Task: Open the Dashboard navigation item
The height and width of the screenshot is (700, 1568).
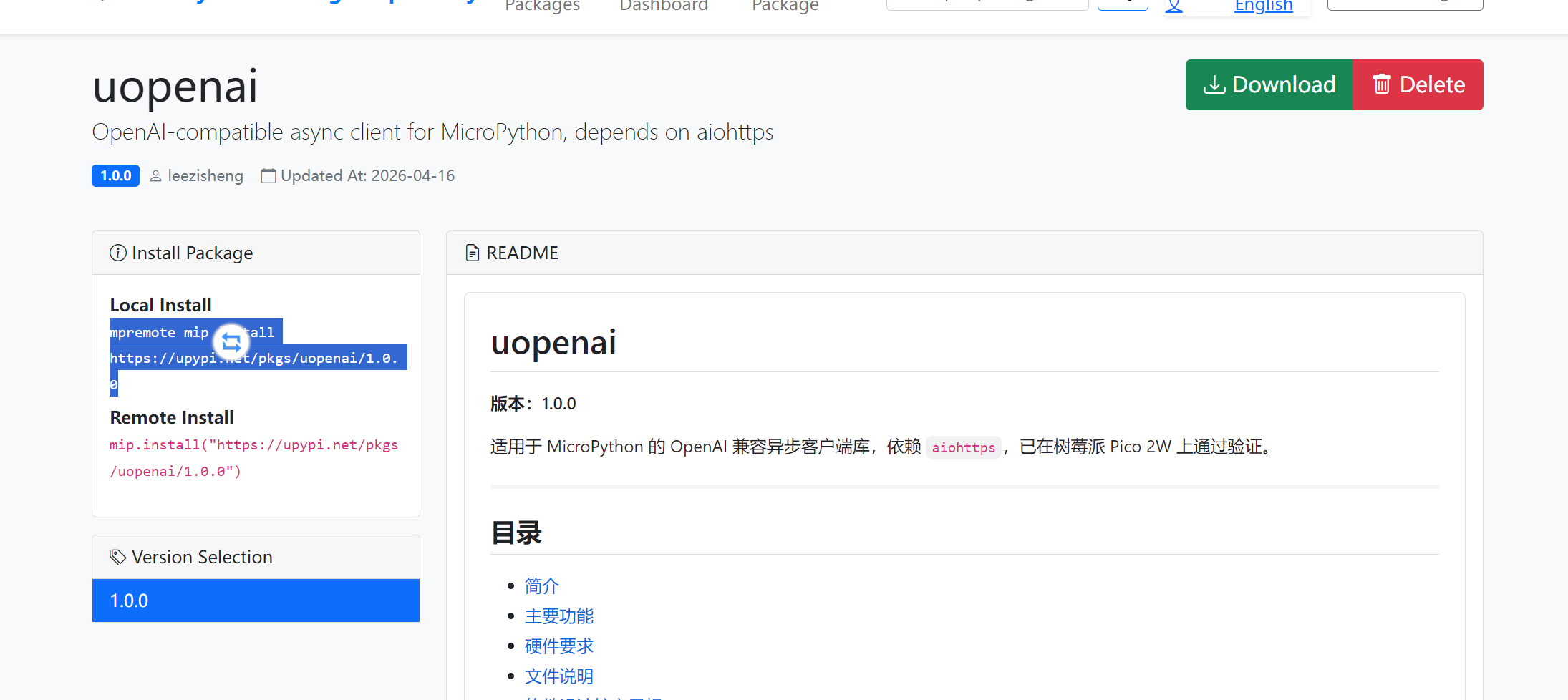Action: pos(664,6)
